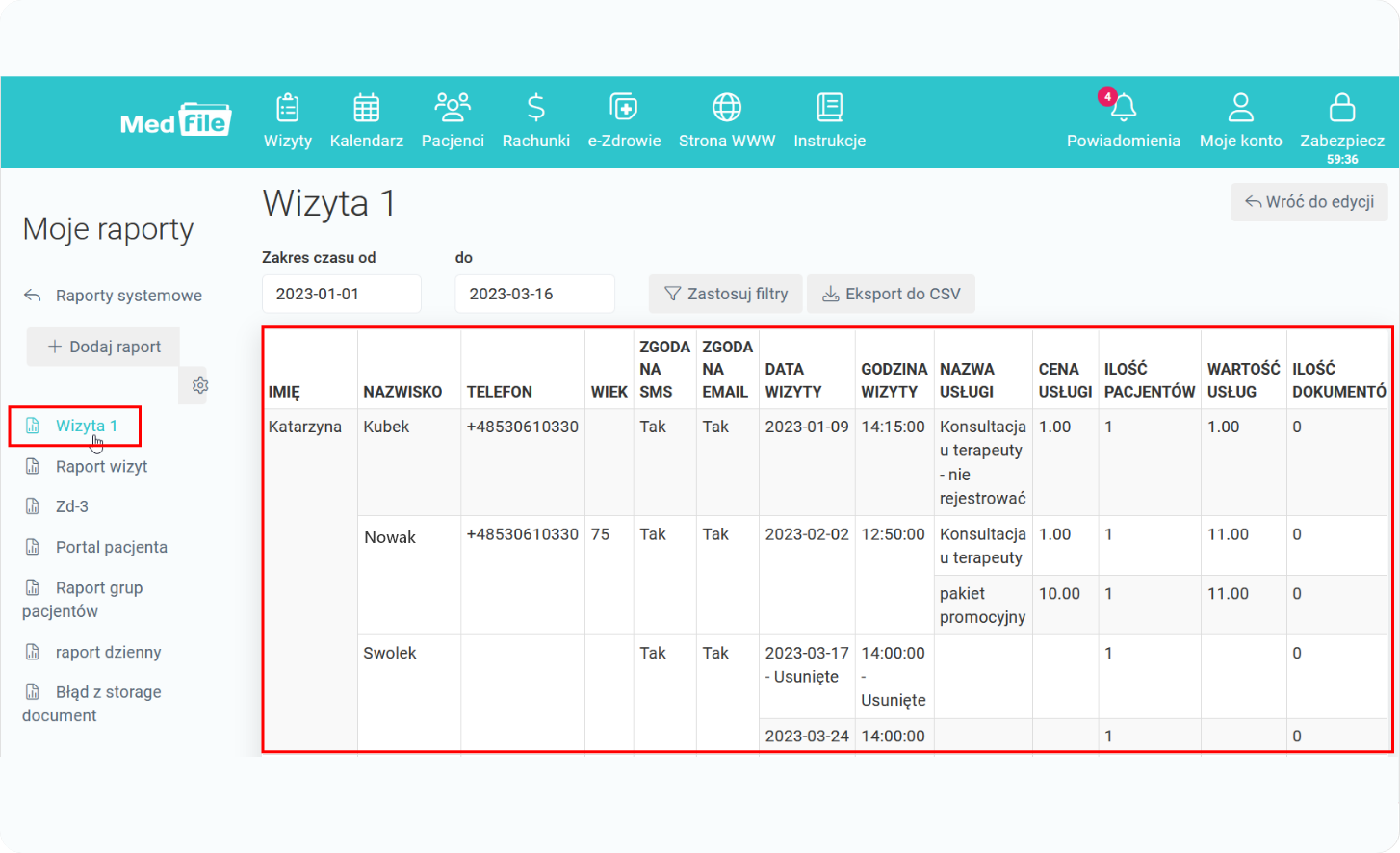This screenshot has height=853, width=1400.
Task: Click the raport dzienny document icon
Action: (33, 652)
